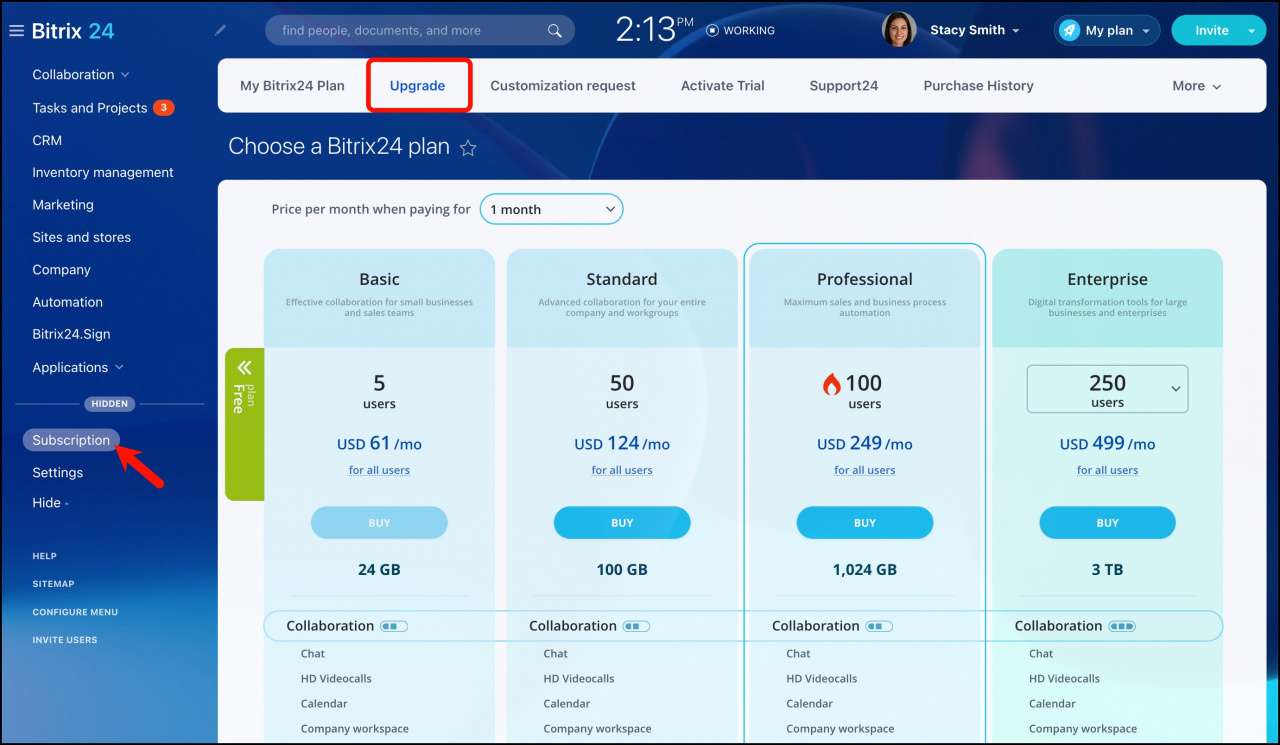Click '1,024 GB' storage on Professional
Viewport: 1280px width, 745px height.
point(865,570)
